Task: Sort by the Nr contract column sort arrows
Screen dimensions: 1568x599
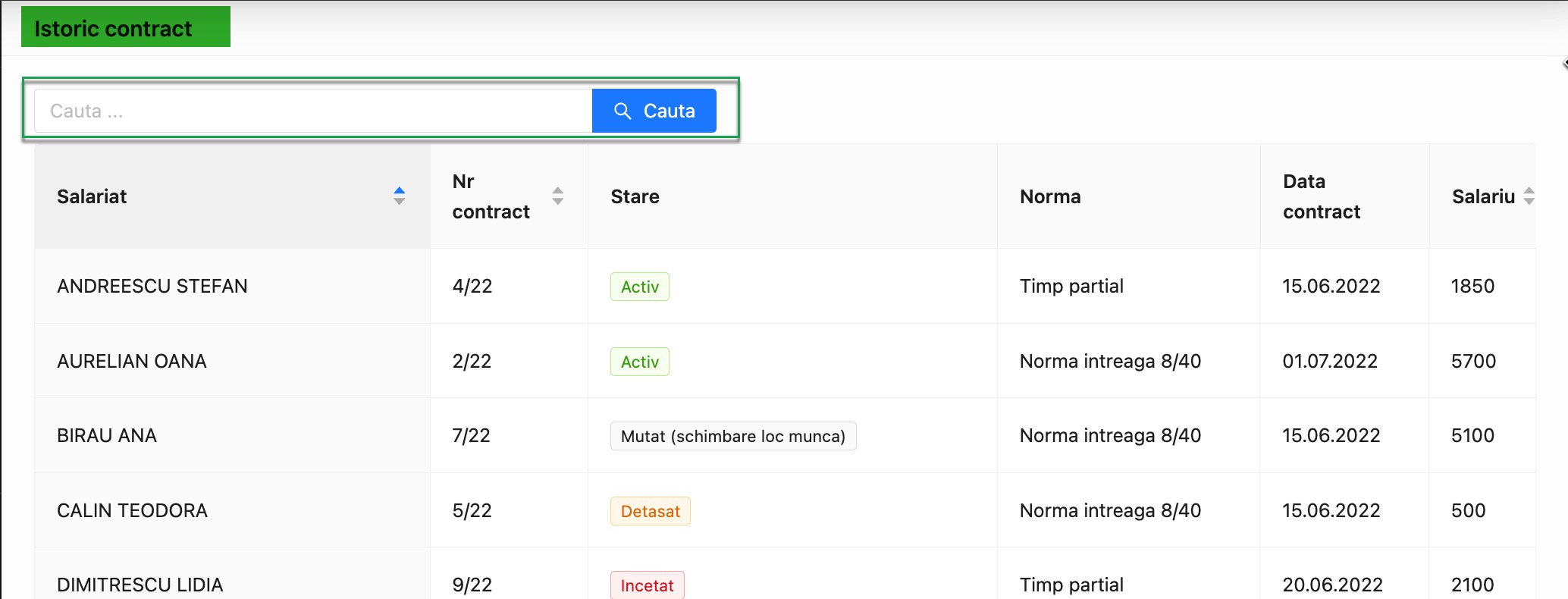Action: click(558, 196)
